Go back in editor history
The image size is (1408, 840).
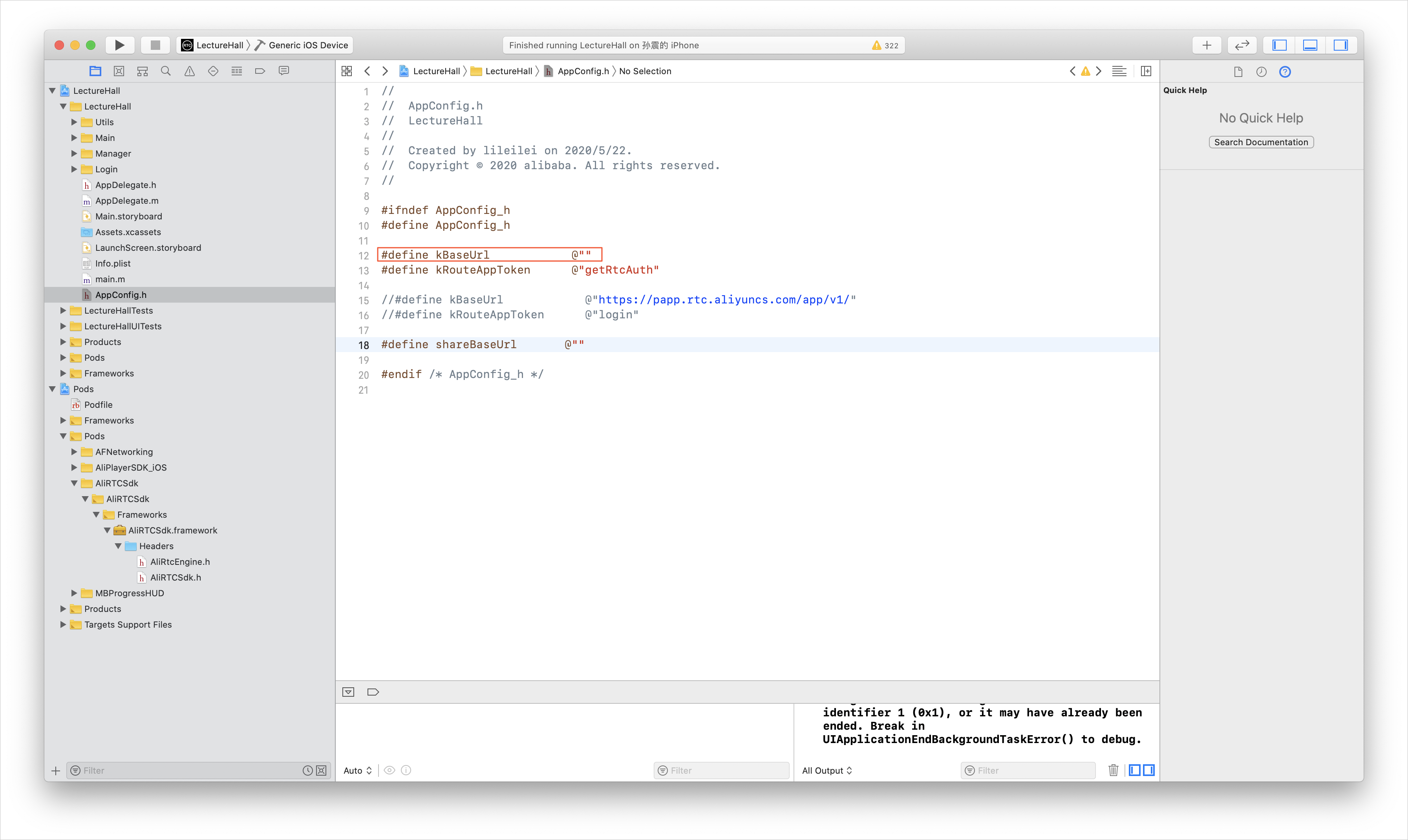click(x=367, y=71)
